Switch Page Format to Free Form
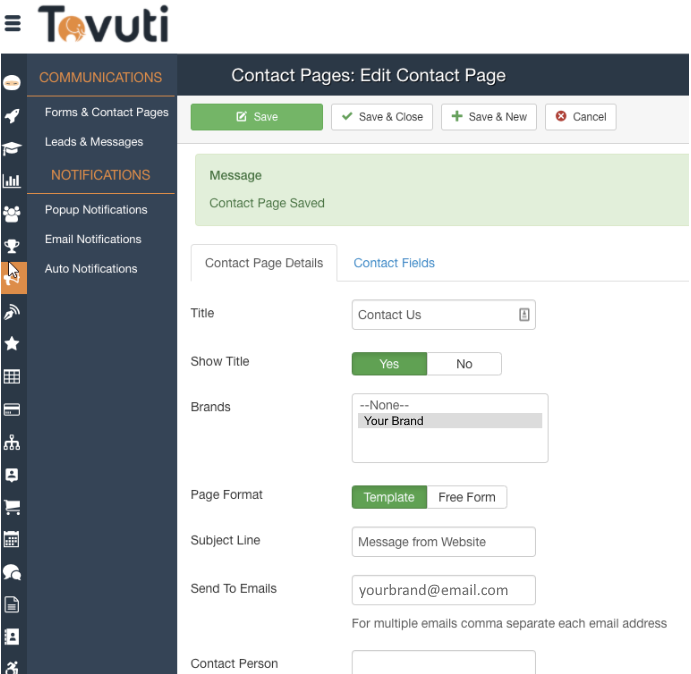 [467, 497]
